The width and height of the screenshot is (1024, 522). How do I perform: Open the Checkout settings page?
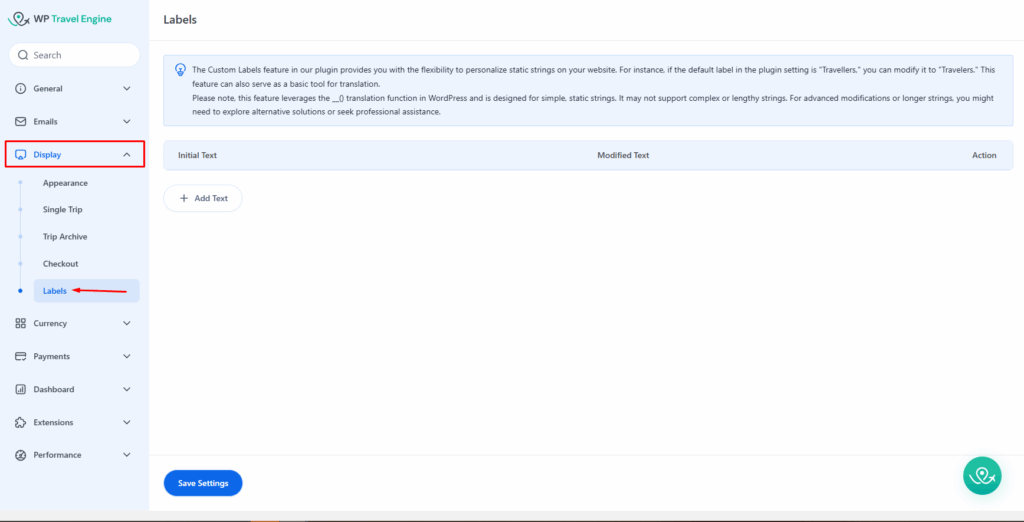60,264
